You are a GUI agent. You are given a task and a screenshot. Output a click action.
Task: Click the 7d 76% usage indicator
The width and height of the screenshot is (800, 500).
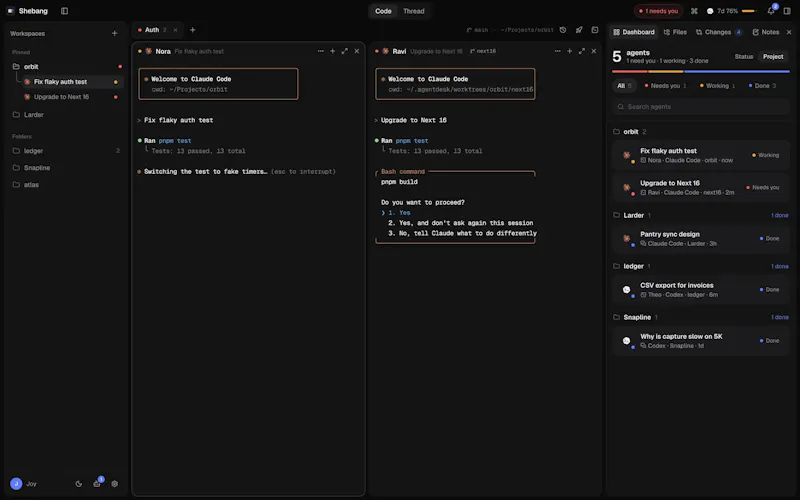pos(733,11)
